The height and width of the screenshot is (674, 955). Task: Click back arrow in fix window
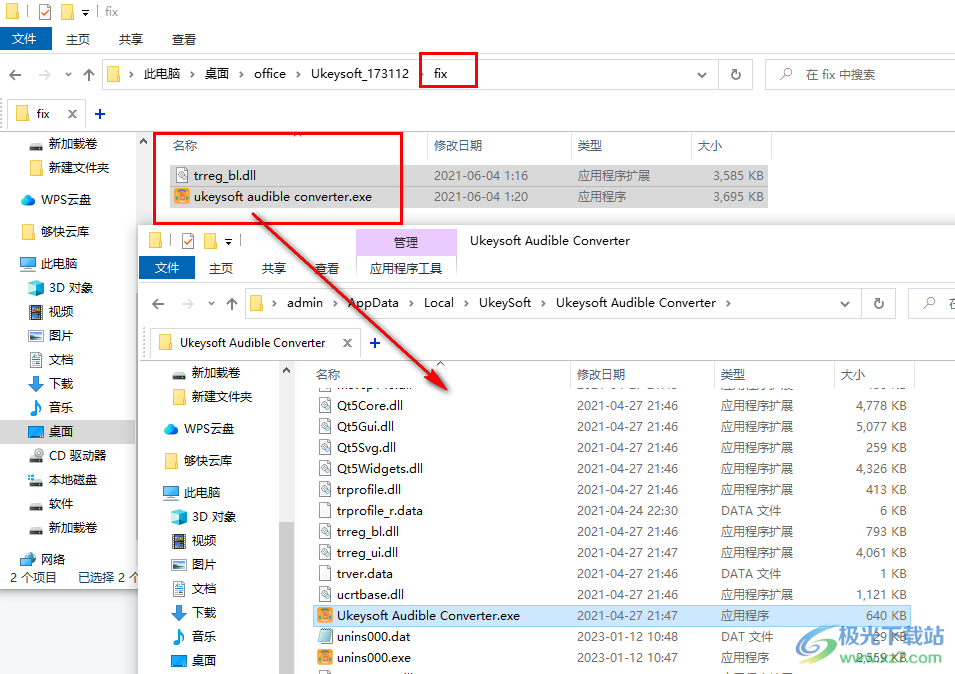(15, 75)
